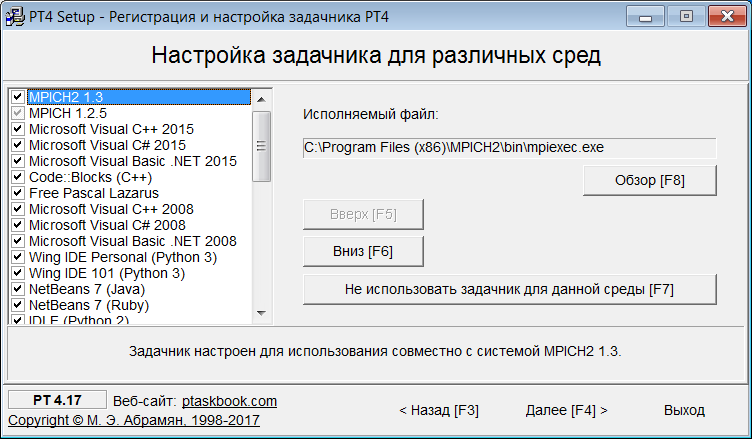This screenshot has width=752, height=439.
Task: Toggle Microsoft Visual Basic .NET 2008 checkbox
Action: (x=18, y=241)
